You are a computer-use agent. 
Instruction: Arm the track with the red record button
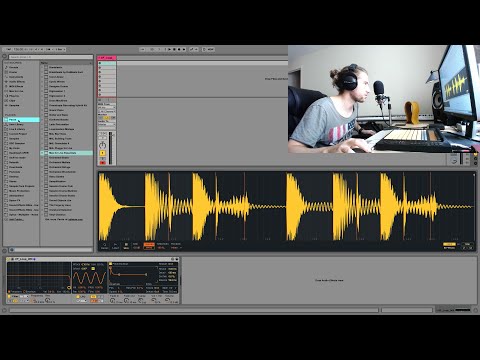coord(102,163)
